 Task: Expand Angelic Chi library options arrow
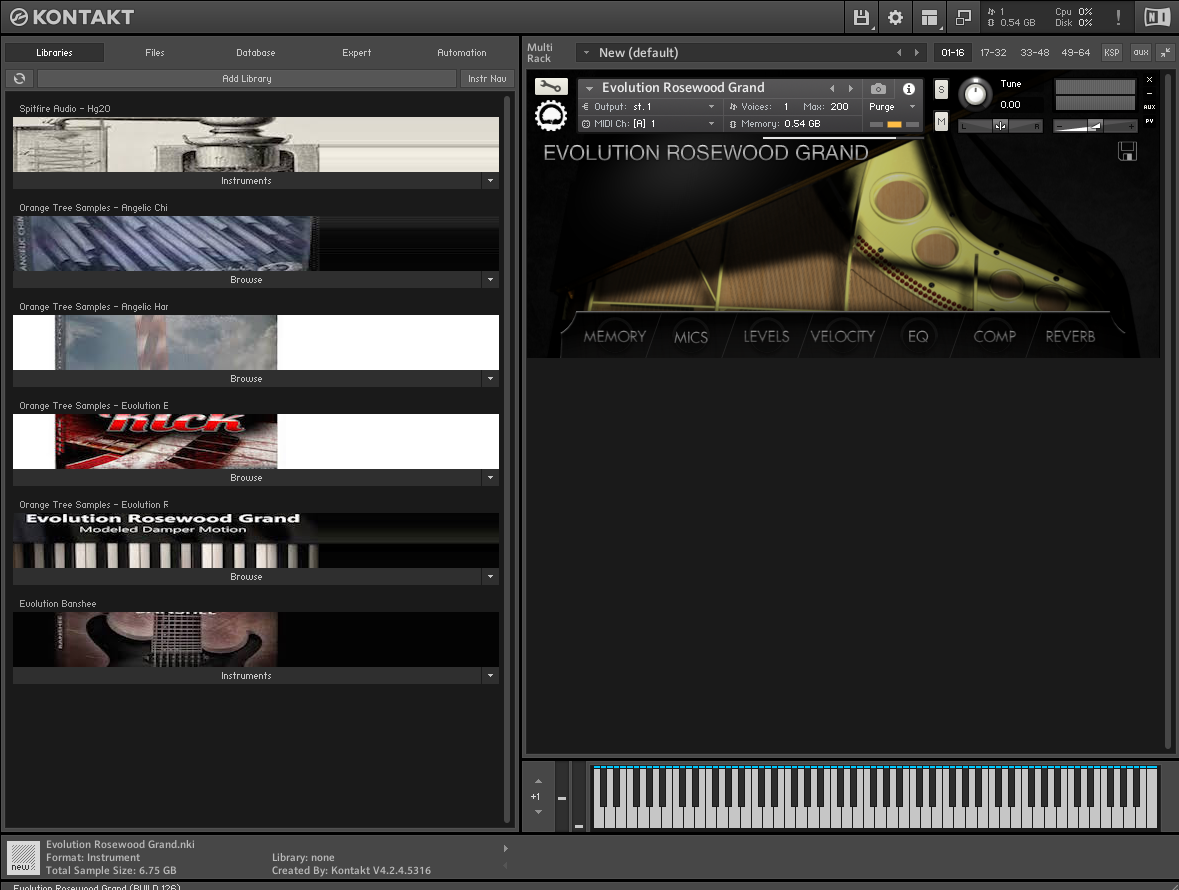490,280
